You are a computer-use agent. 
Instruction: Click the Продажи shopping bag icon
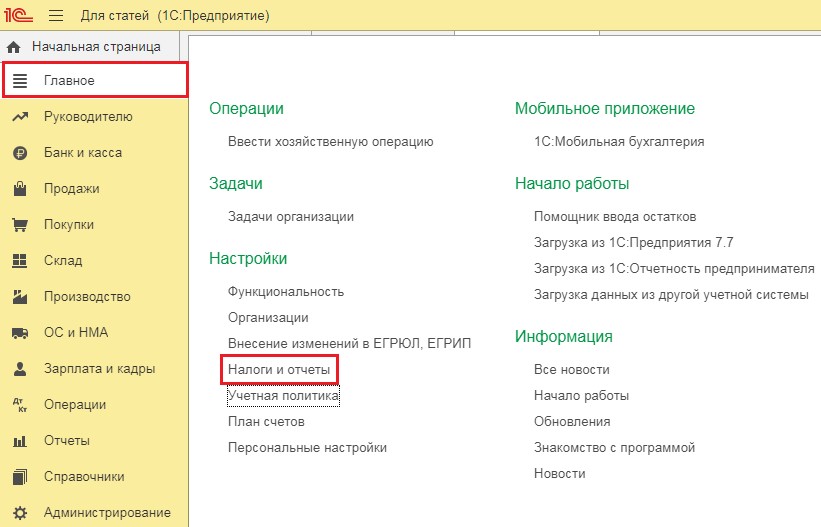[19, 189]
